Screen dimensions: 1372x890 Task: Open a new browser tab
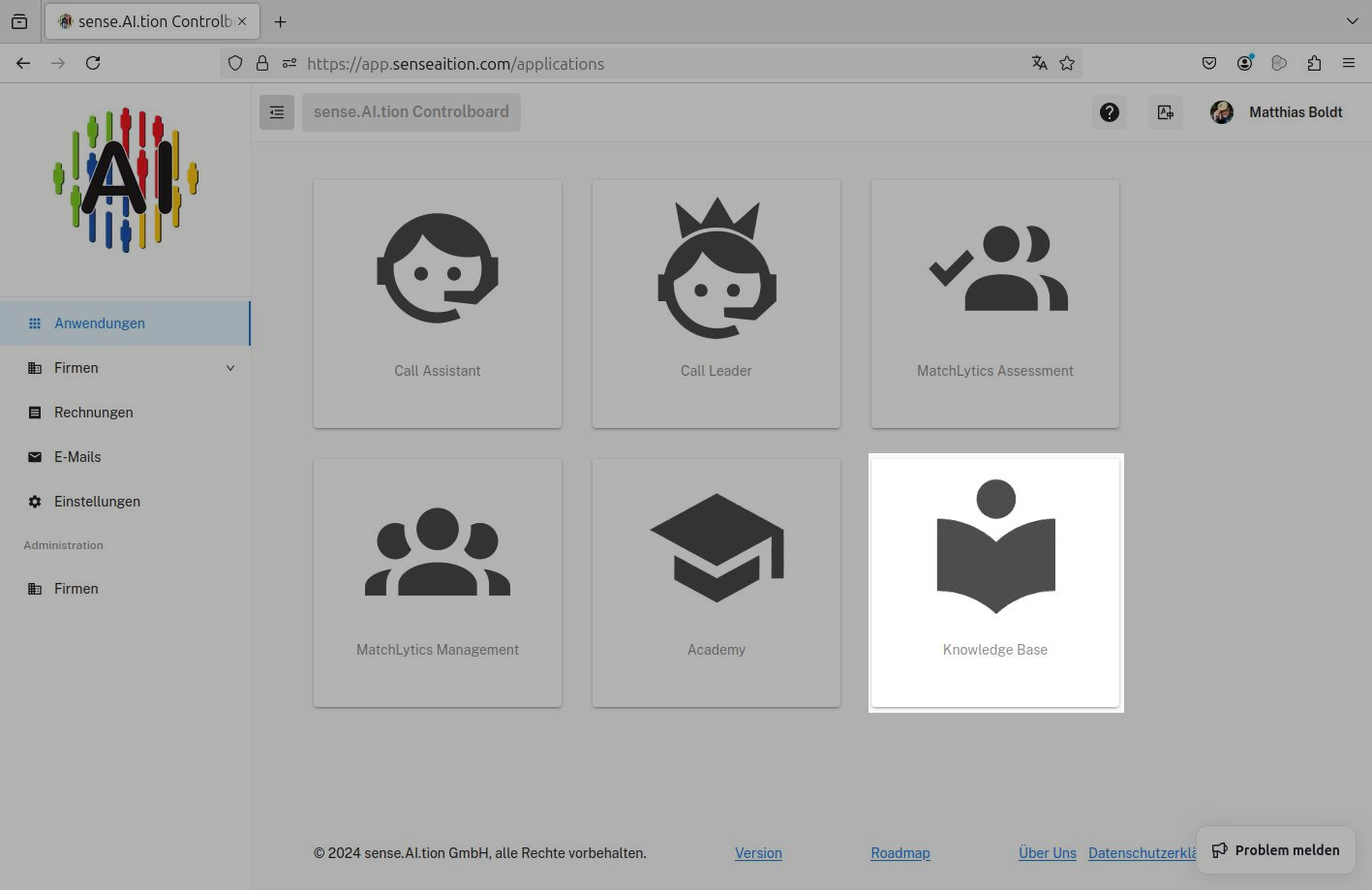tap(280, 21)
